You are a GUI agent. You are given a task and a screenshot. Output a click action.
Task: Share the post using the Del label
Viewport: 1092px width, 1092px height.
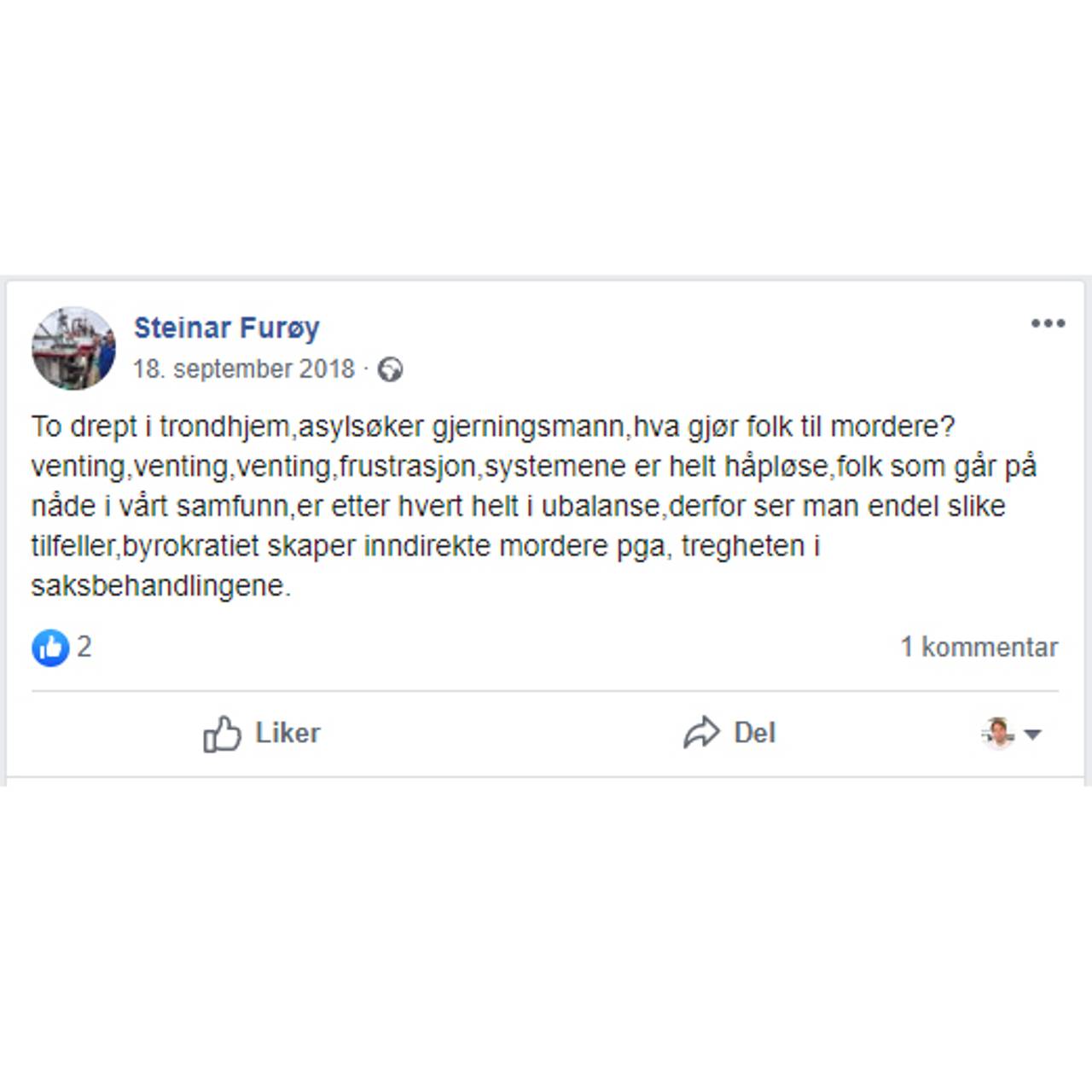(x=755, y=733)
